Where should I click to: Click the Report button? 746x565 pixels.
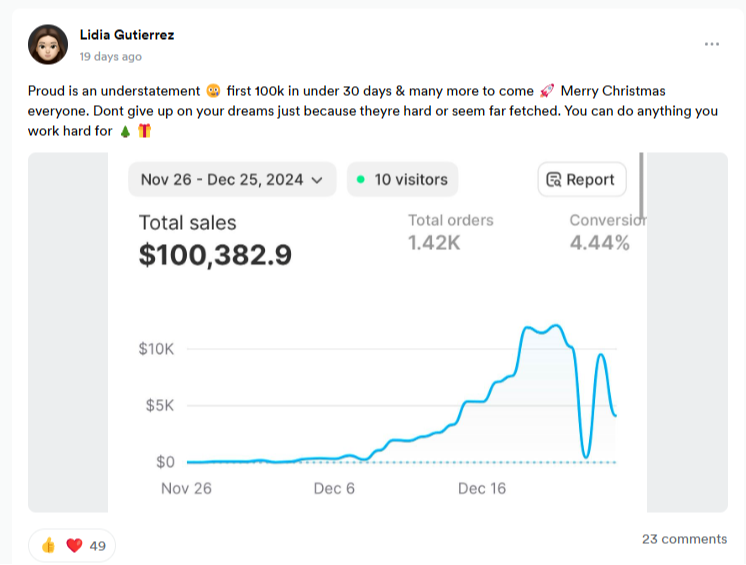pyautogui.click(x=581, y=180)
